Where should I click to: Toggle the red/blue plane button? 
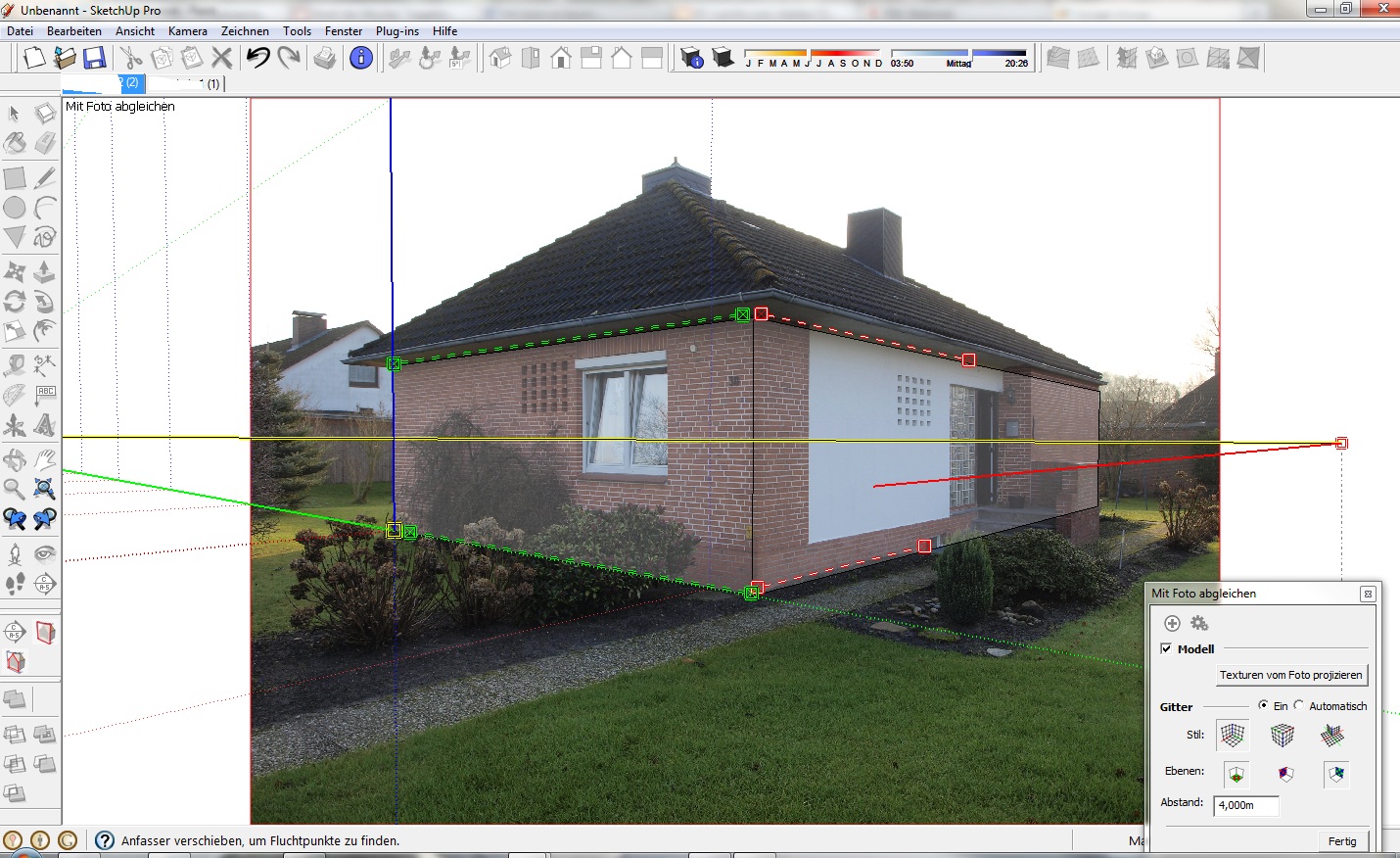click(x=1286, y=775)
